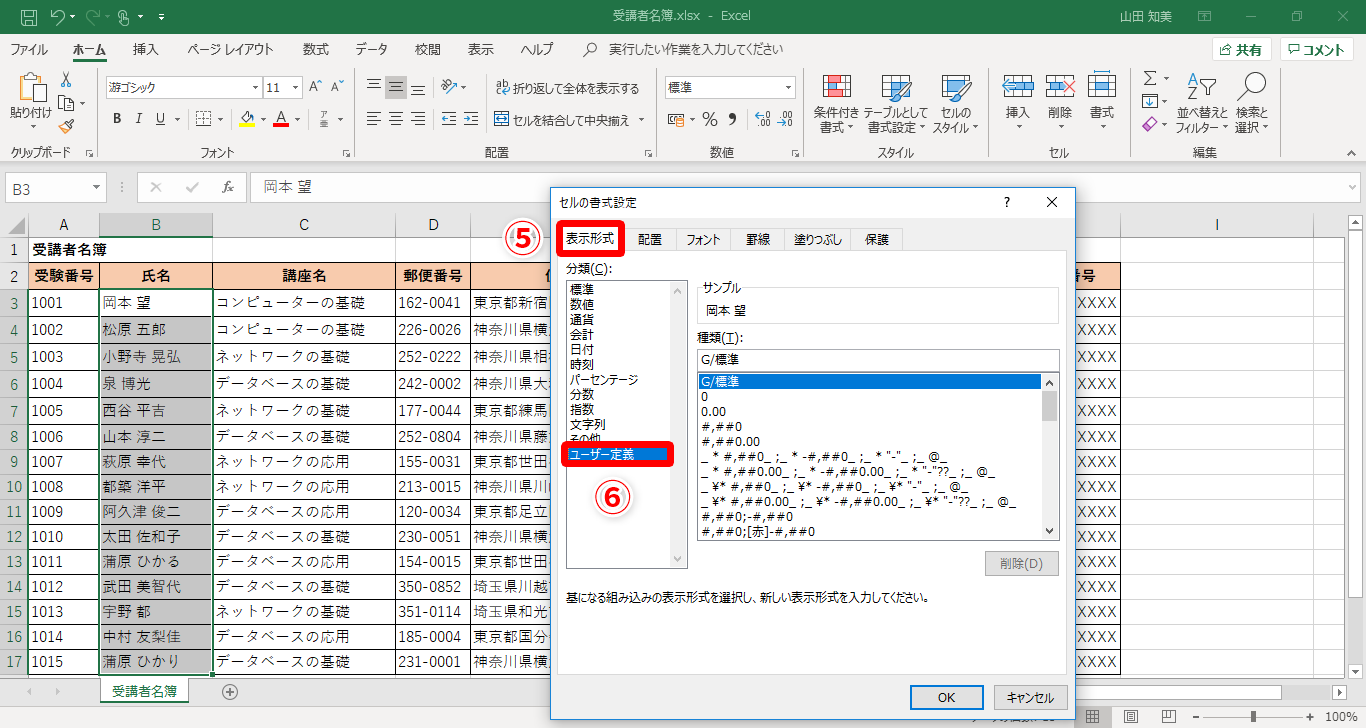This screenshot has width=1366, height=728.
Task: Click the search box 実行したい作業を入力してください
Action: [x=696, y=49]
